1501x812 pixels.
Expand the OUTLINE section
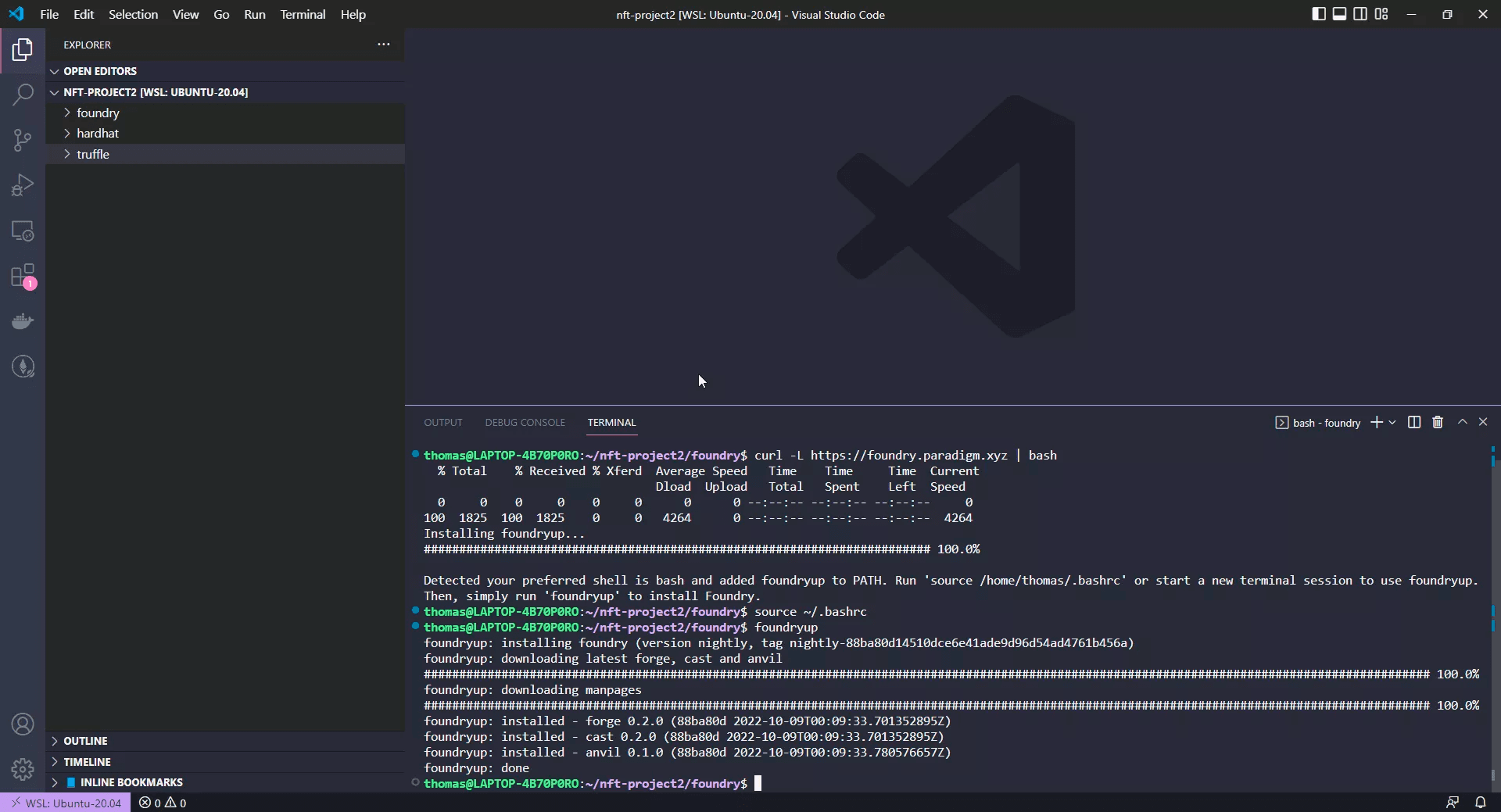[x=225, y=741]
